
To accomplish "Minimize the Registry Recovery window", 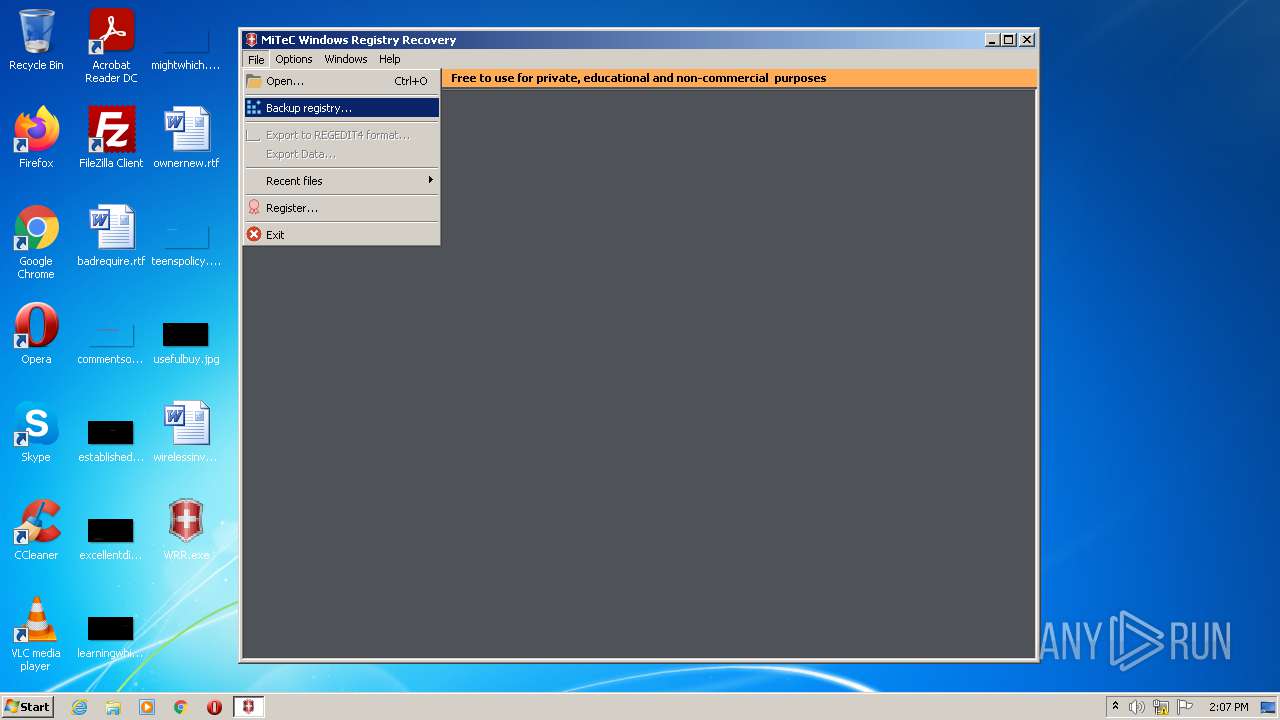I will [993, 40].
